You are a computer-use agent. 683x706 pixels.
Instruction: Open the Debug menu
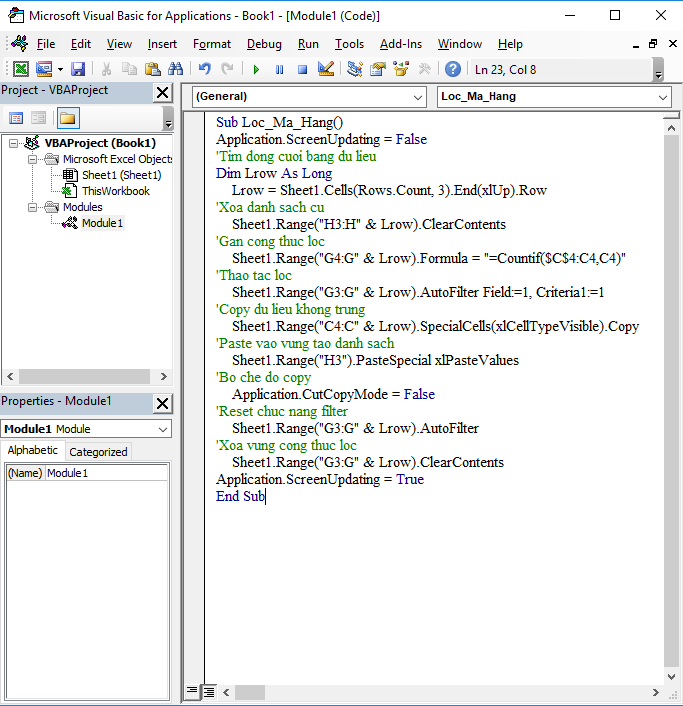pyautogui.click(x=264, y=44)
